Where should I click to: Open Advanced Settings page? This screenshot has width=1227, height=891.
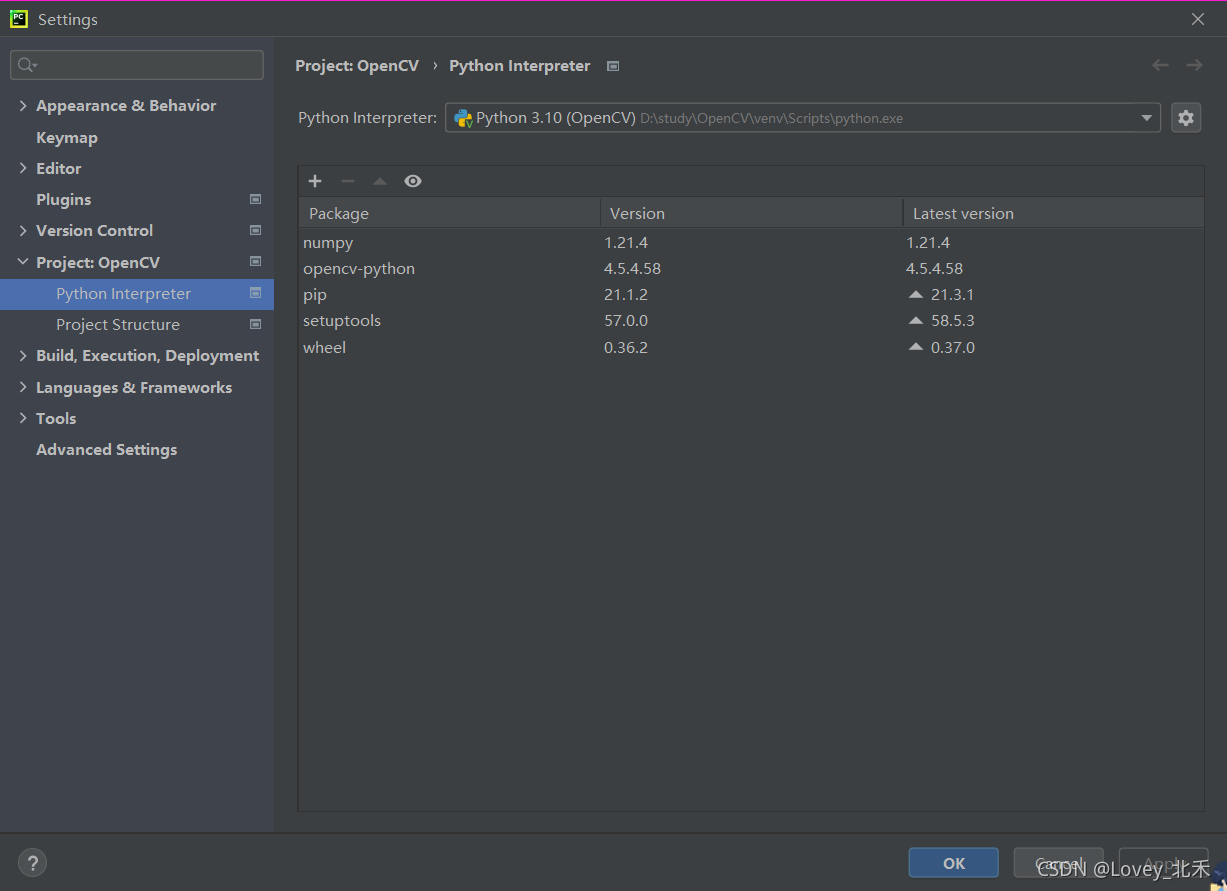[107, 449]
